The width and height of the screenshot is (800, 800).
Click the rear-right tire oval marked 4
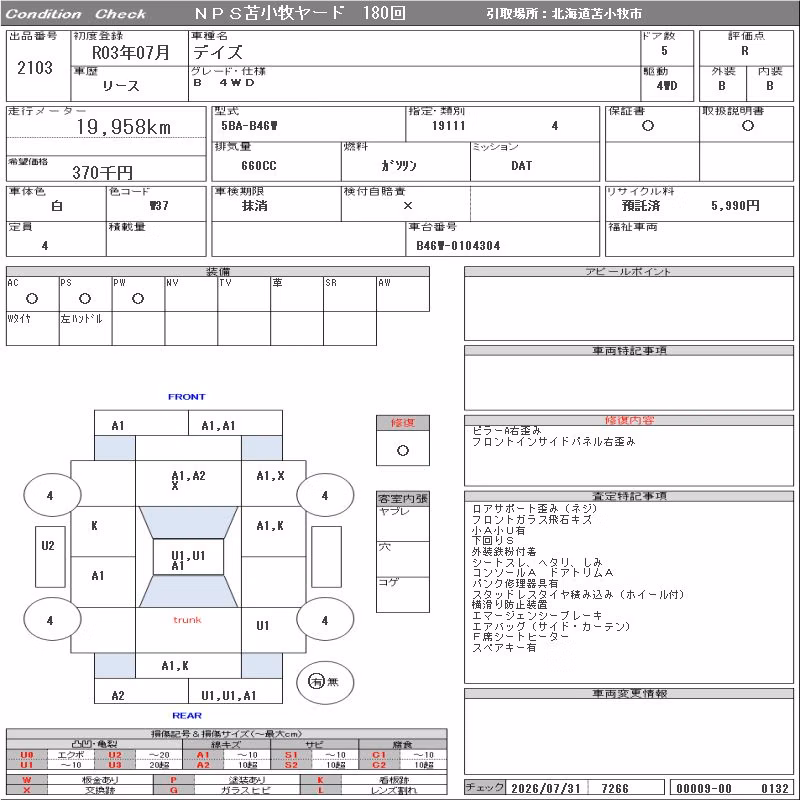[x=325, y=620]
